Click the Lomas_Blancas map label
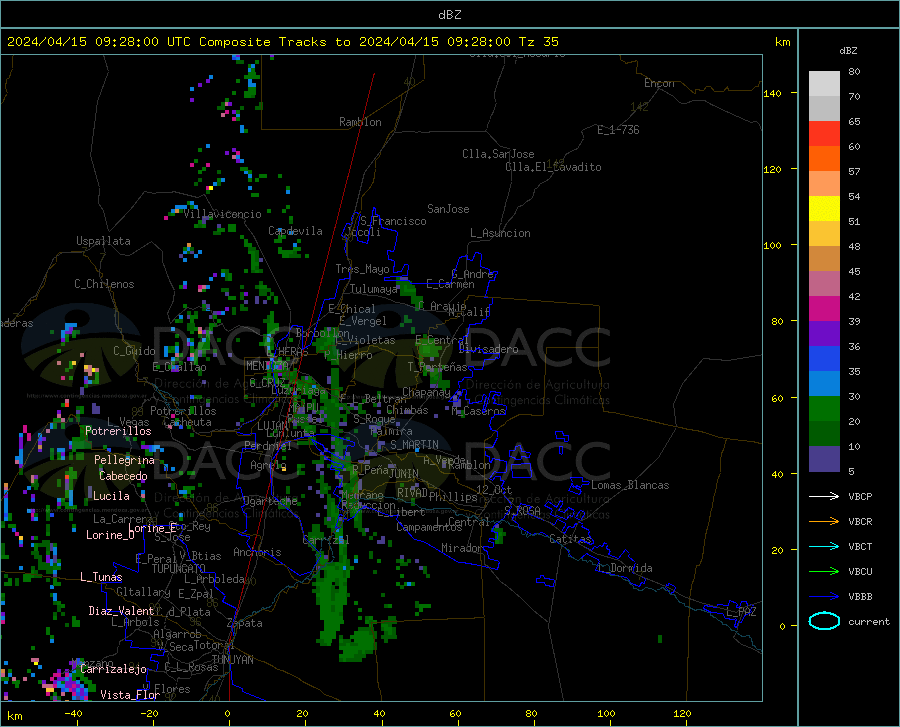Image resolution: width=900 pixels, height=727 pixels. coord(630,485)
